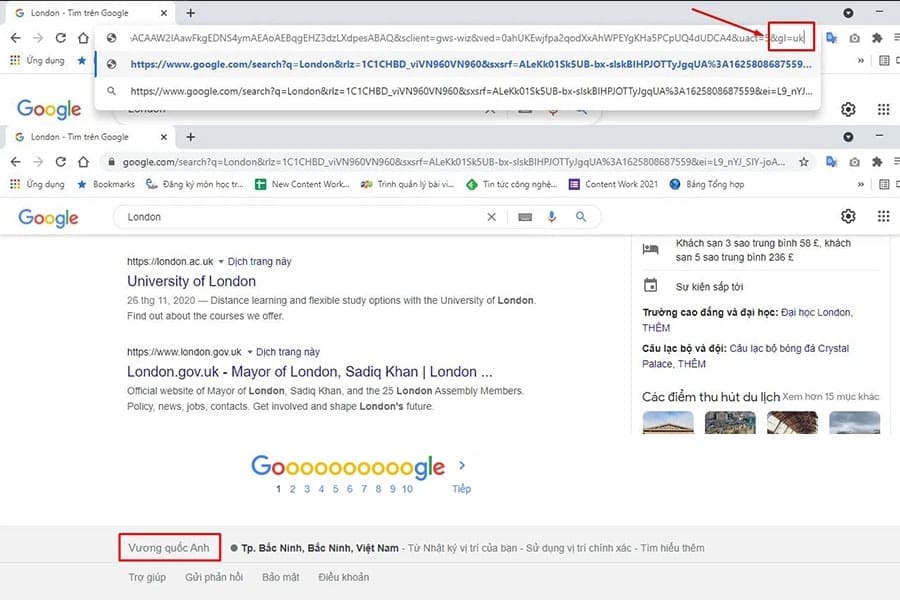Image resolution: width=900 pixels, height=600 pixels.
Task: Click the address bar ending with &gl=uk
Action: pos(459,38)
